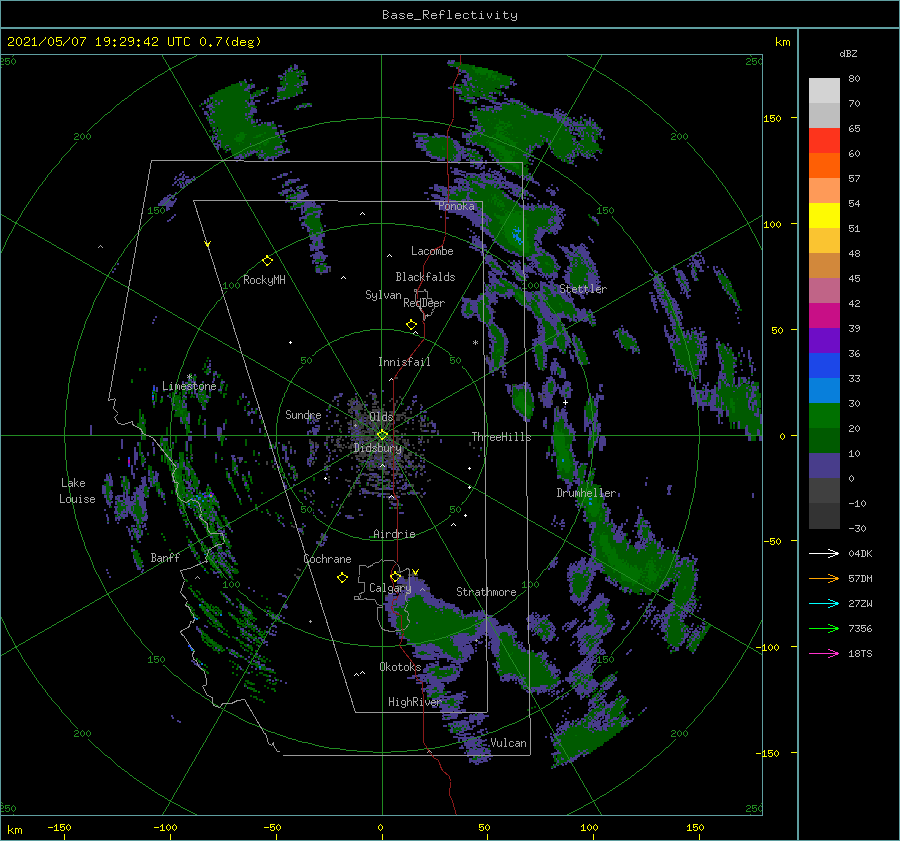Image resolution: width=900 pixels, height=841 pixels.
Task: Click the Okotoks city label
Action: point(400,667)
